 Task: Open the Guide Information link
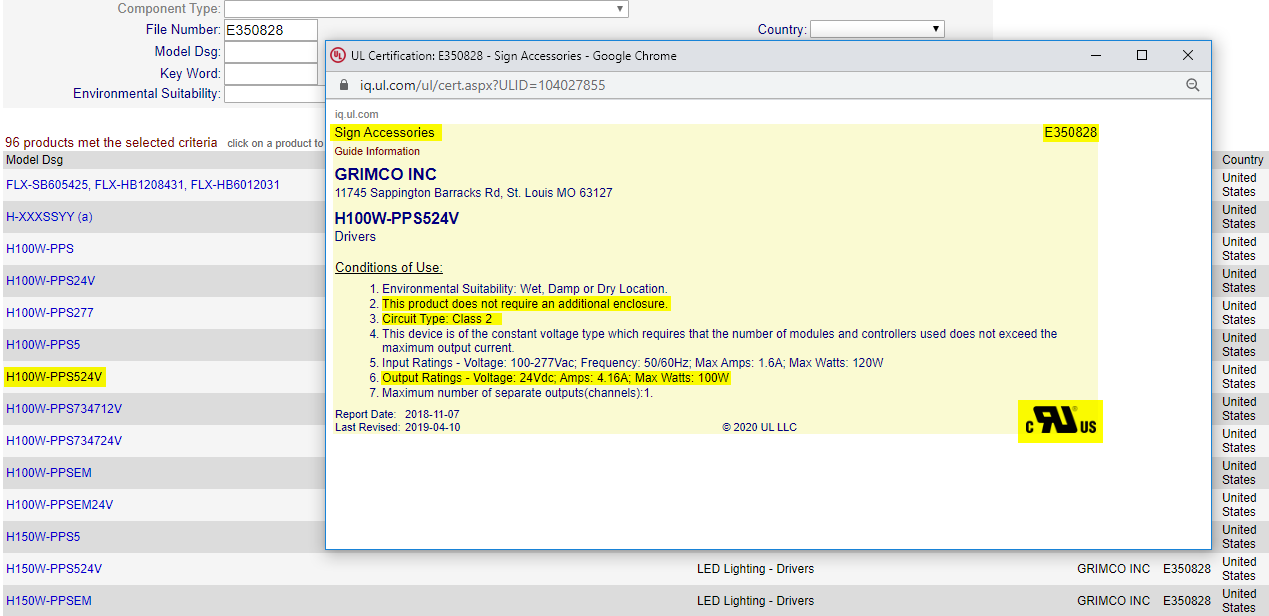point(377,152)
